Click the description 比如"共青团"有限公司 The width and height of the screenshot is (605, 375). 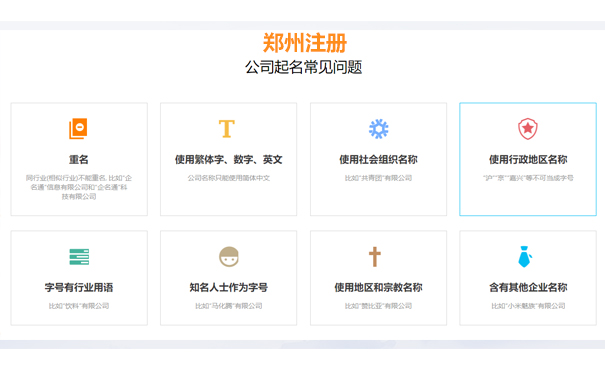point(379,178)
